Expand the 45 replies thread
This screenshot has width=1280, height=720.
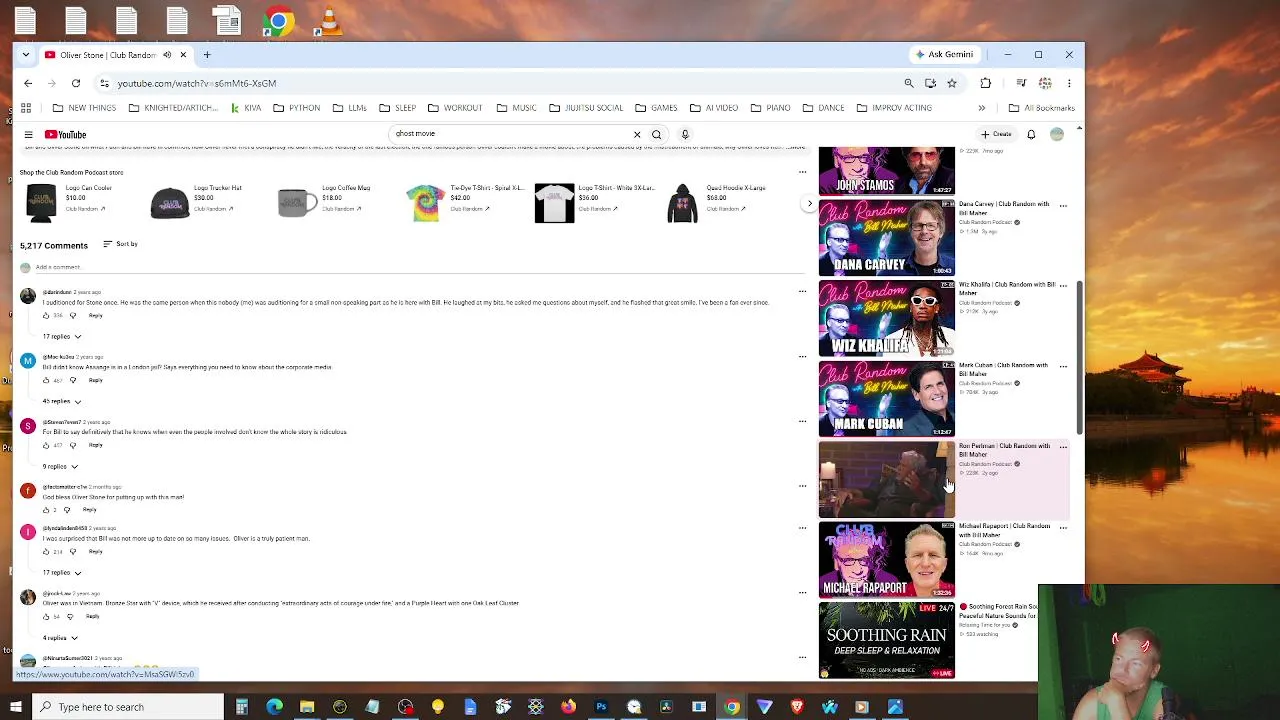pyautogui.click(x=62, y=402)
